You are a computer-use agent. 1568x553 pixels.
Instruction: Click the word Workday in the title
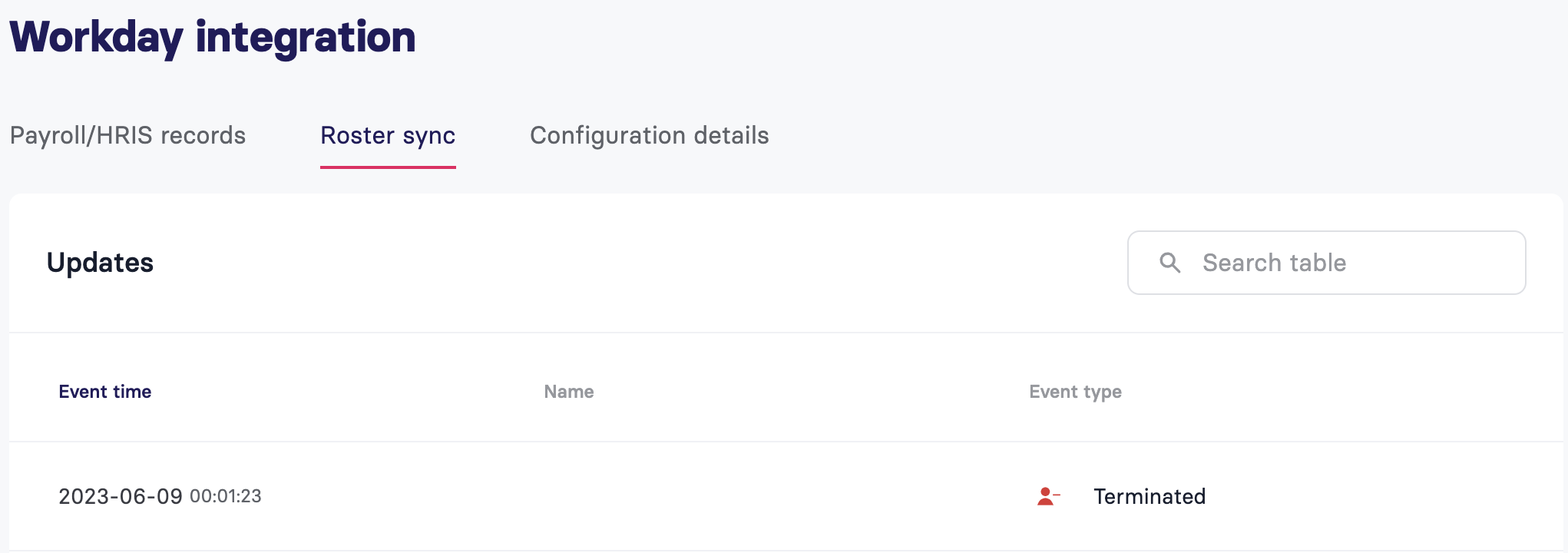97,37
